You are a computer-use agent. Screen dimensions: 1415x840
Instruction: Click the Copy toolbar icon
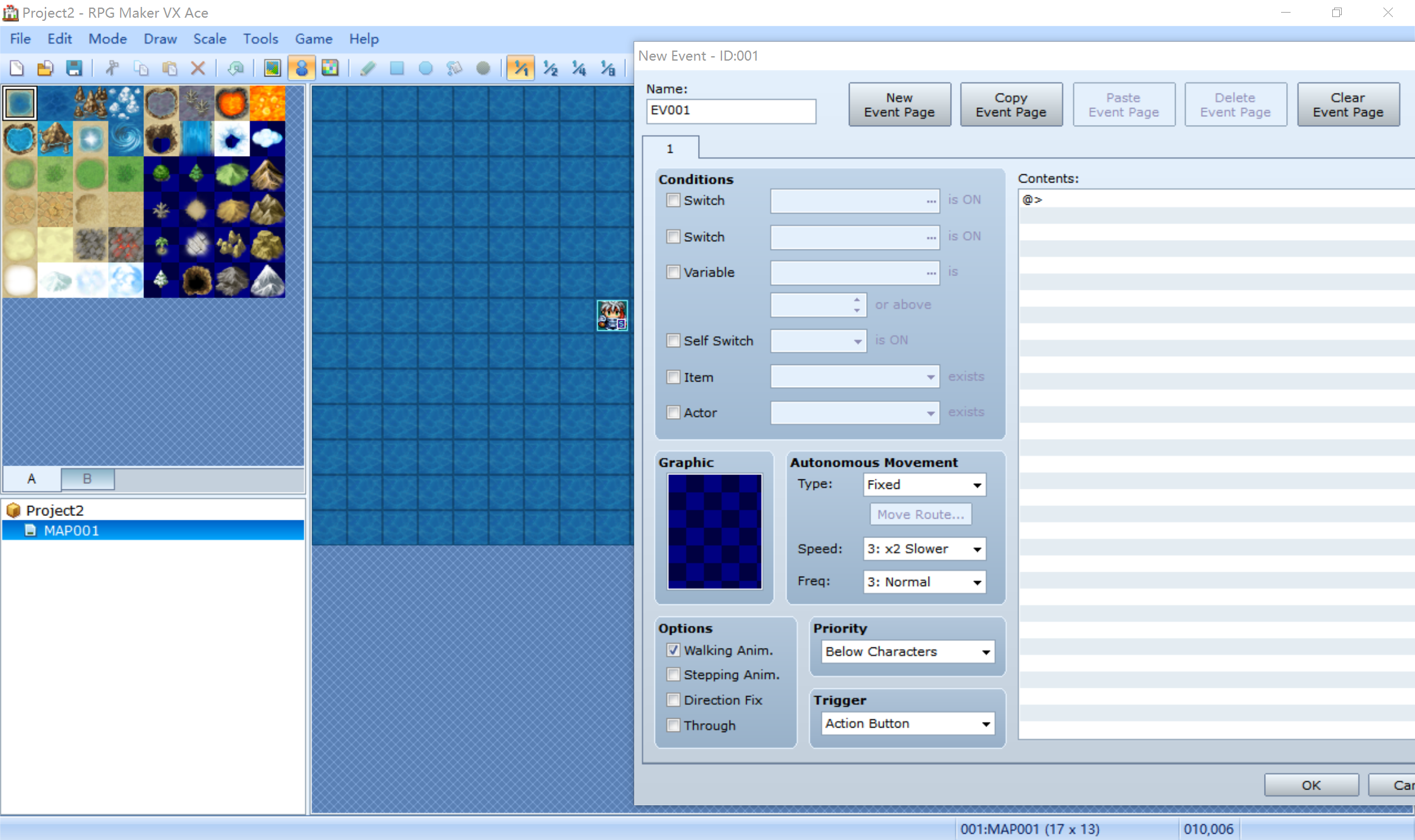141,68
